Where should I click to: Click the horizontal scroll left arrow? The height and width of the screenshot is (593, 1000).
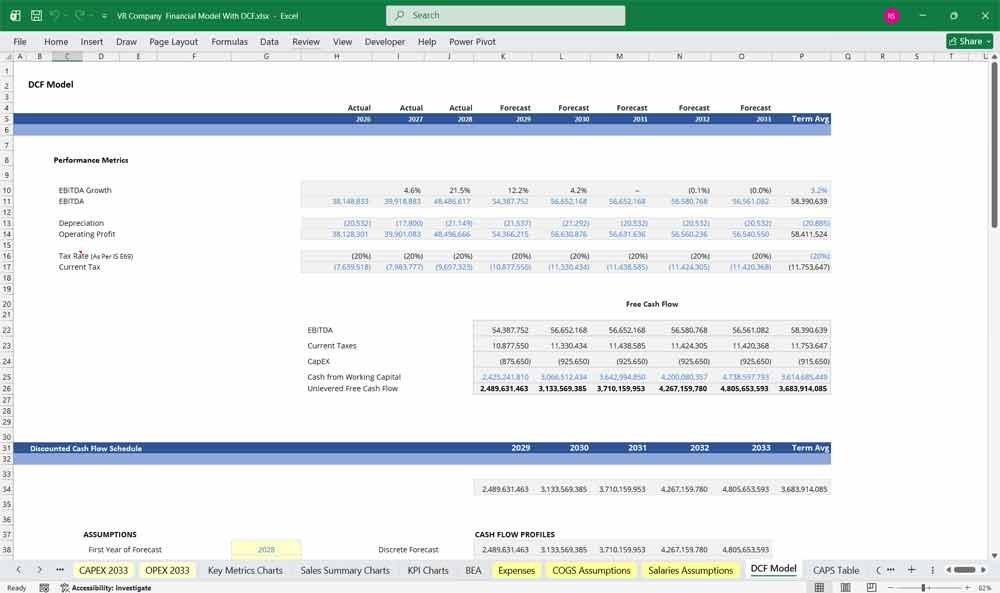tap(948, 569)
